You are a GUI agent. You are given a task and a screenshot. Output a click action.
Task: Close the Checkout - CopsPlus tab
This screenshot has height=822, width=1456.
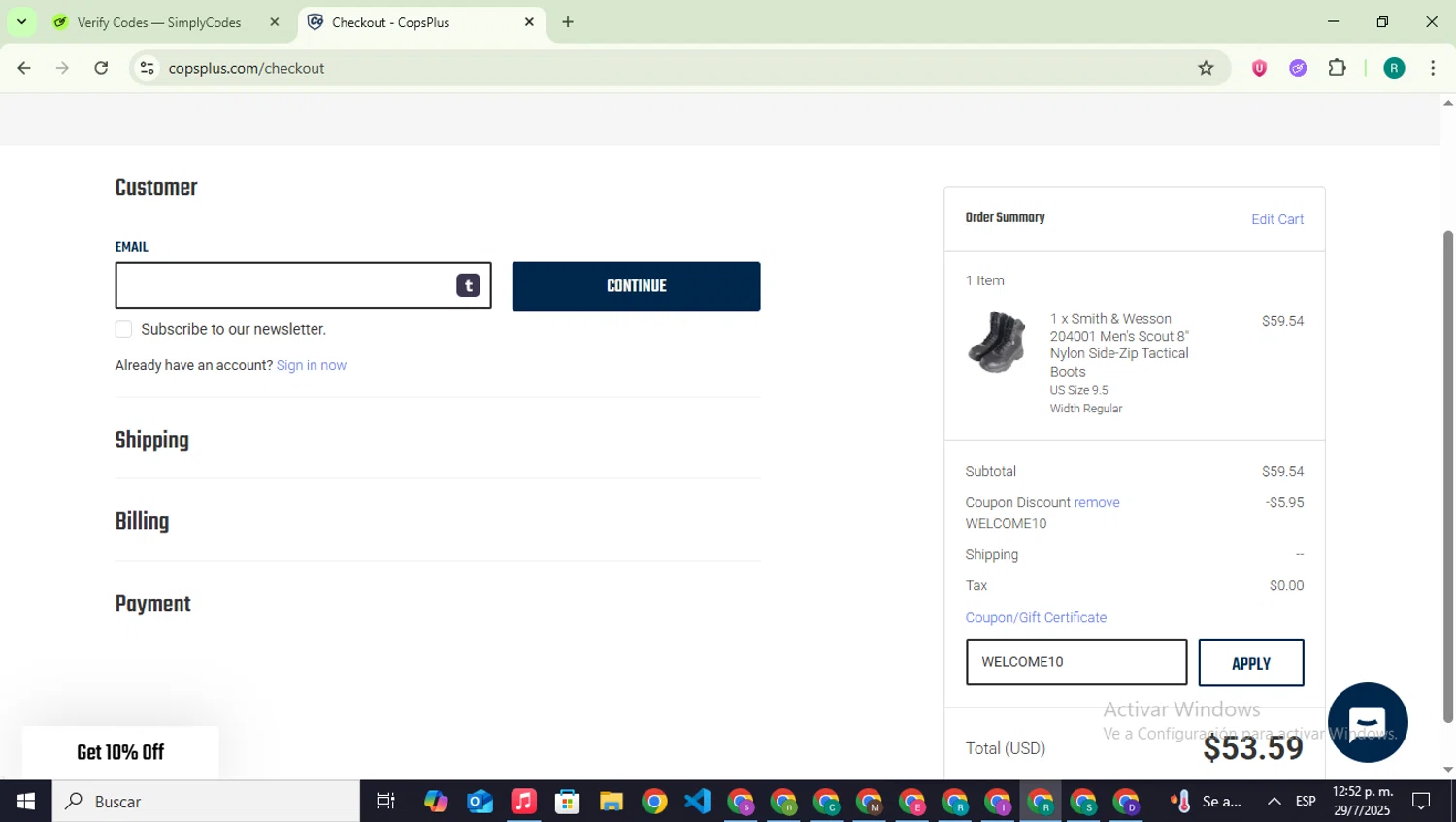[529, 22]
